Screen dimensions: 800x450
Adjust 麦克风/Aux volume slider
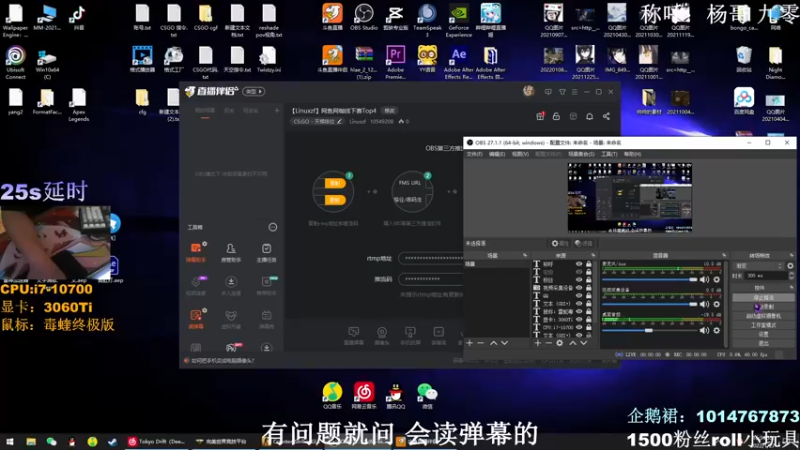649,280
